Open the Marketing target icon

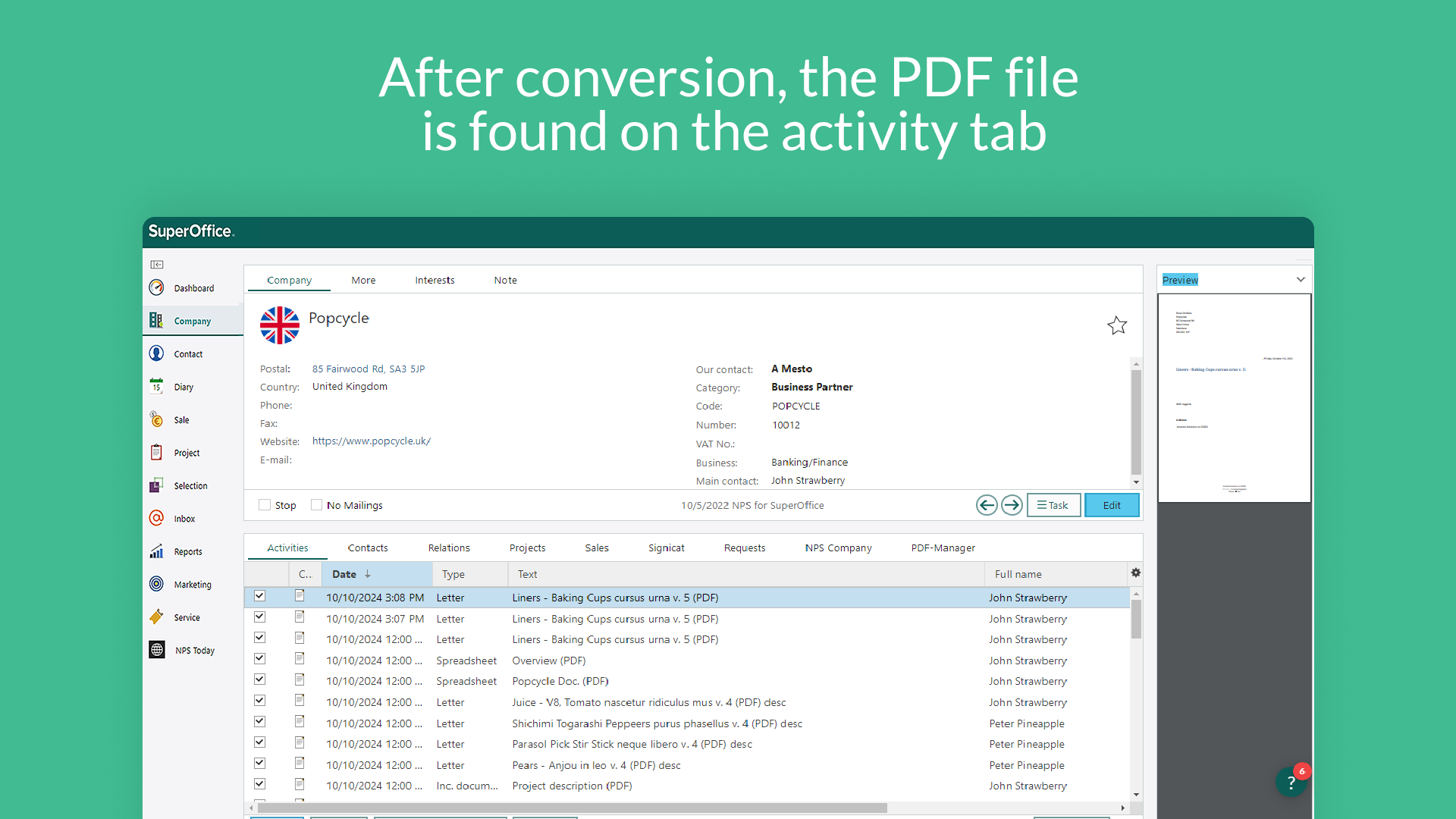tap(156, 584)
